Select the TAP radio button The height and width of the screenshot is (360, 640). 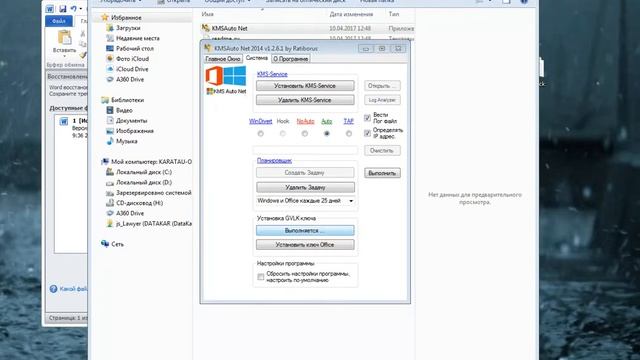[x=349, y=133]
